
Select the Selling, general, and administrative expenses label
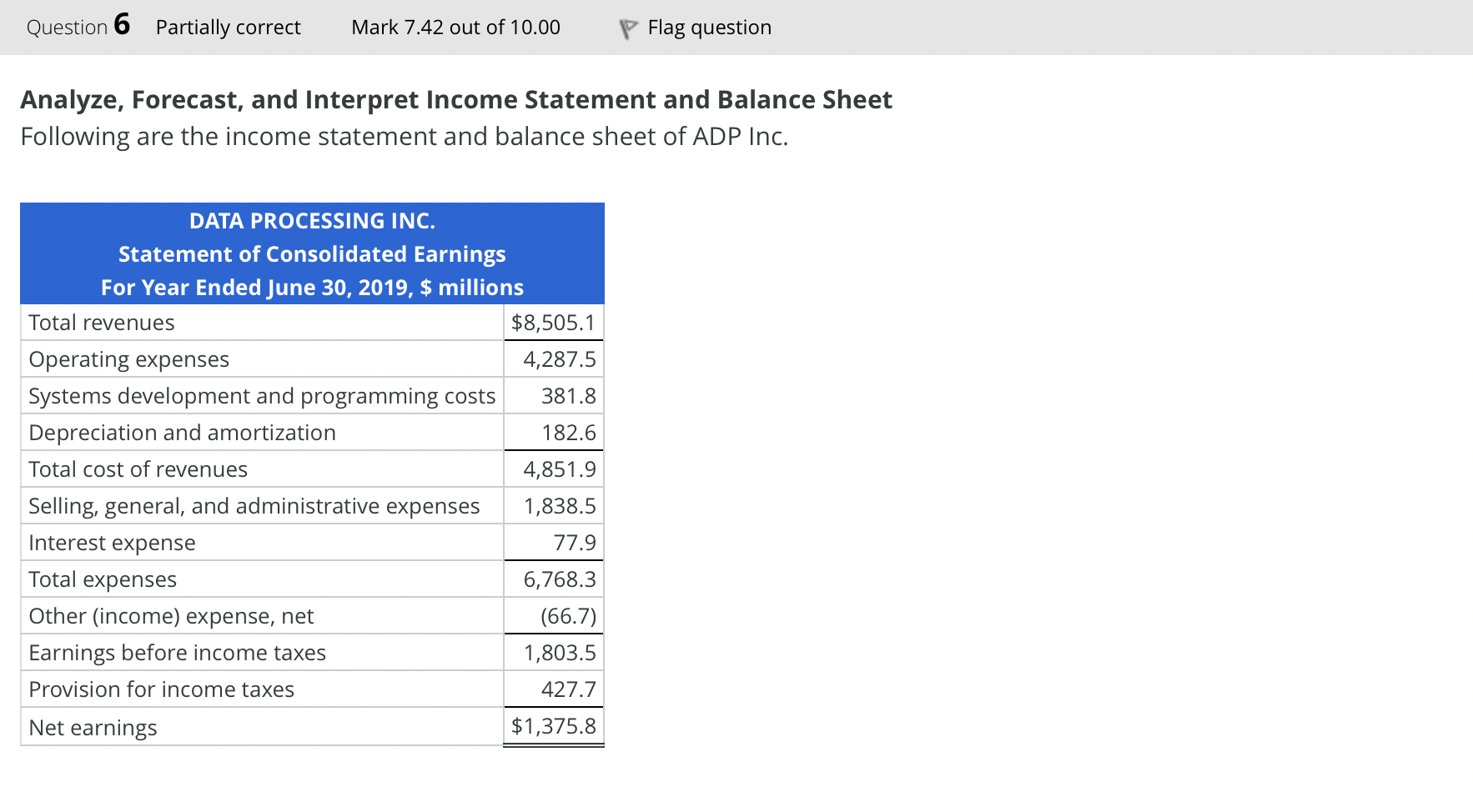pyautogui.click(x=254, y=506)
